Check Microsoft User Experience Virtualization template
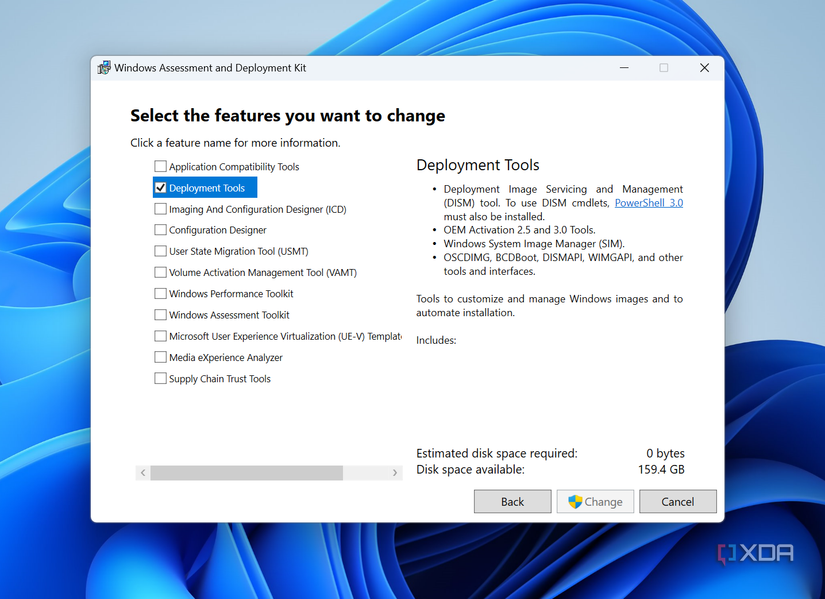Image resolution: width=825 pixels, height=599 pixels. (160, 336)
